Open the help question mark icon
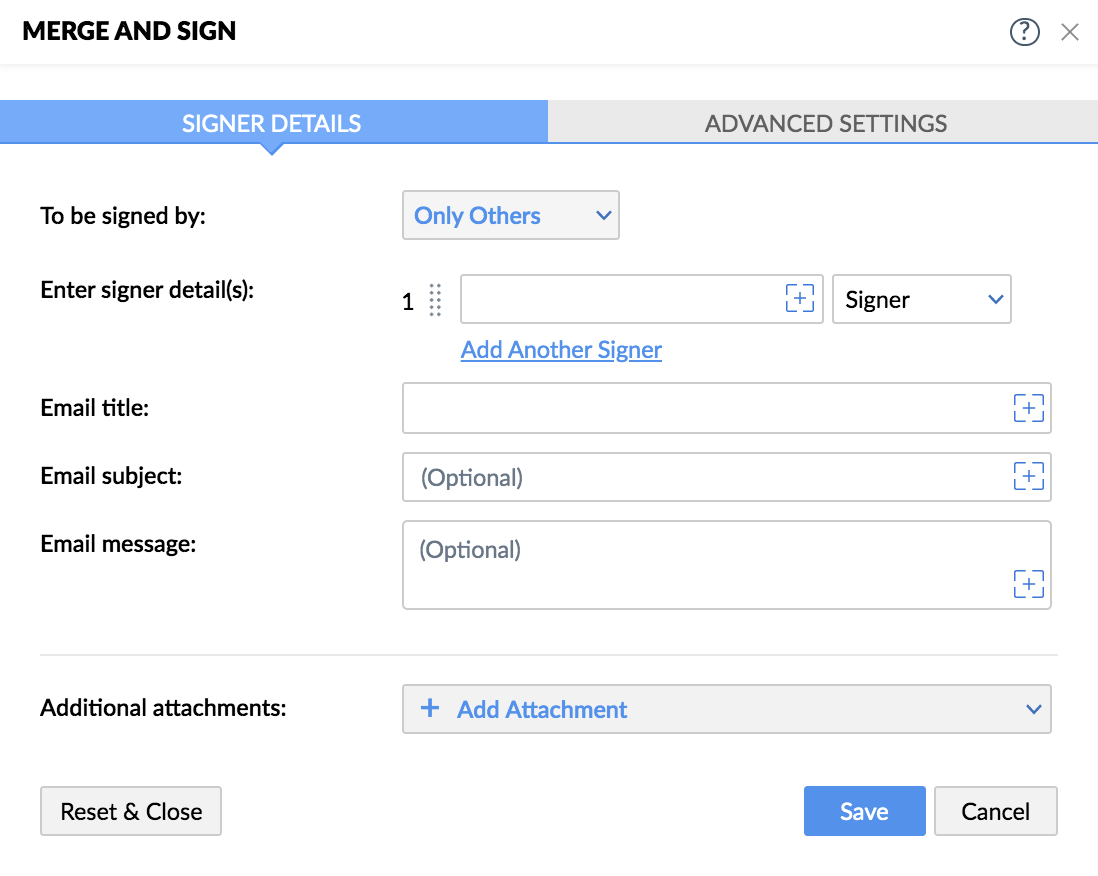 1025,32
